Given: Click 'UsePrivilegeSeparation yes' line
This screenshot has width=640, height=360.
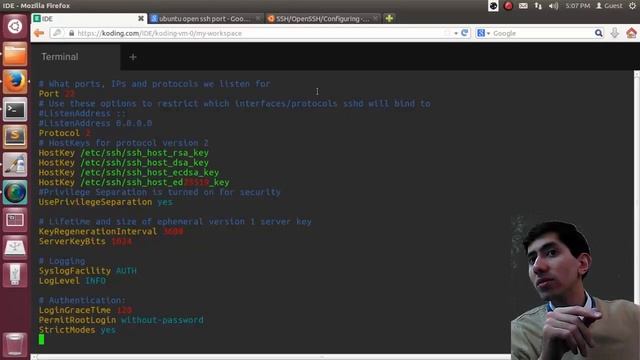Looking at the screenshot, I should (106, 202).
